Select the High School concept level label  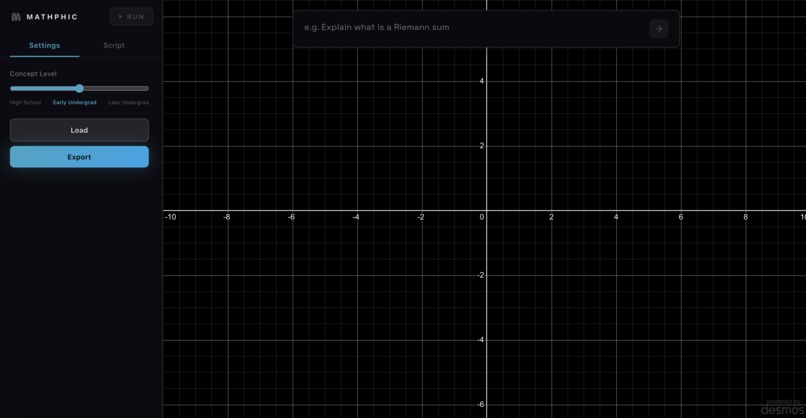(x=25, y=102)
